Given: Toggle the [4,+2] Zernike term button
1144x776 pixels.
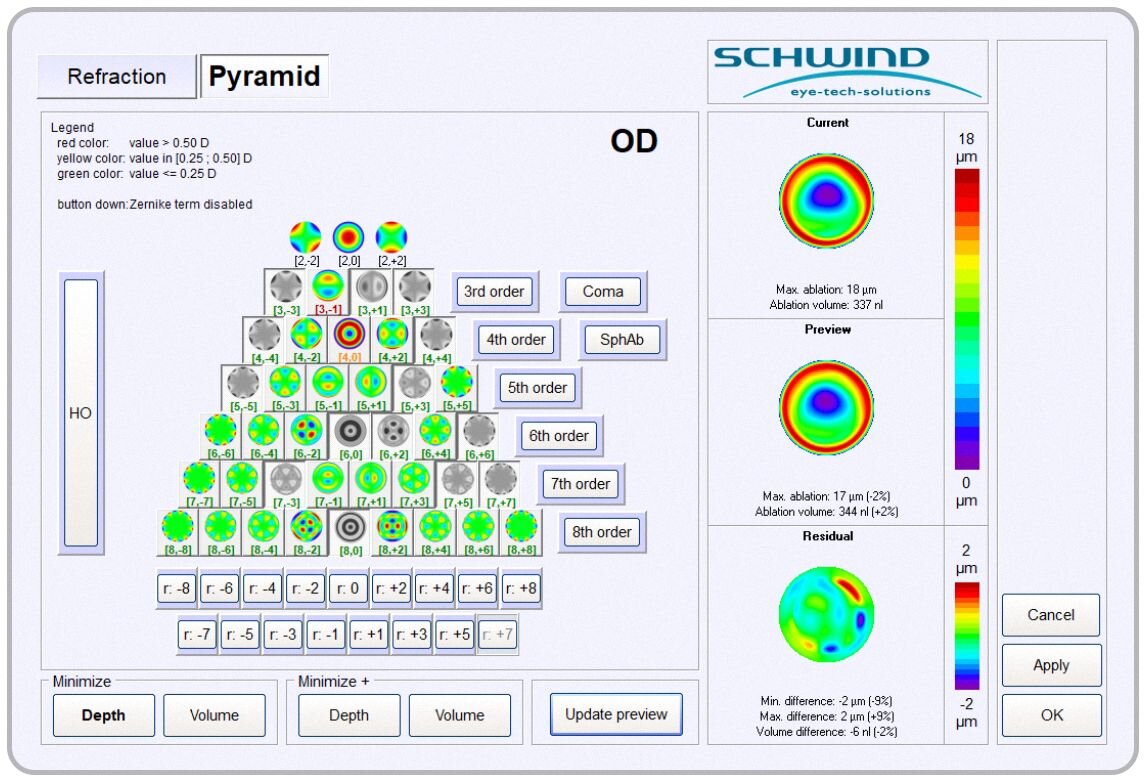Looking at the screenshot, I should 393,340.
